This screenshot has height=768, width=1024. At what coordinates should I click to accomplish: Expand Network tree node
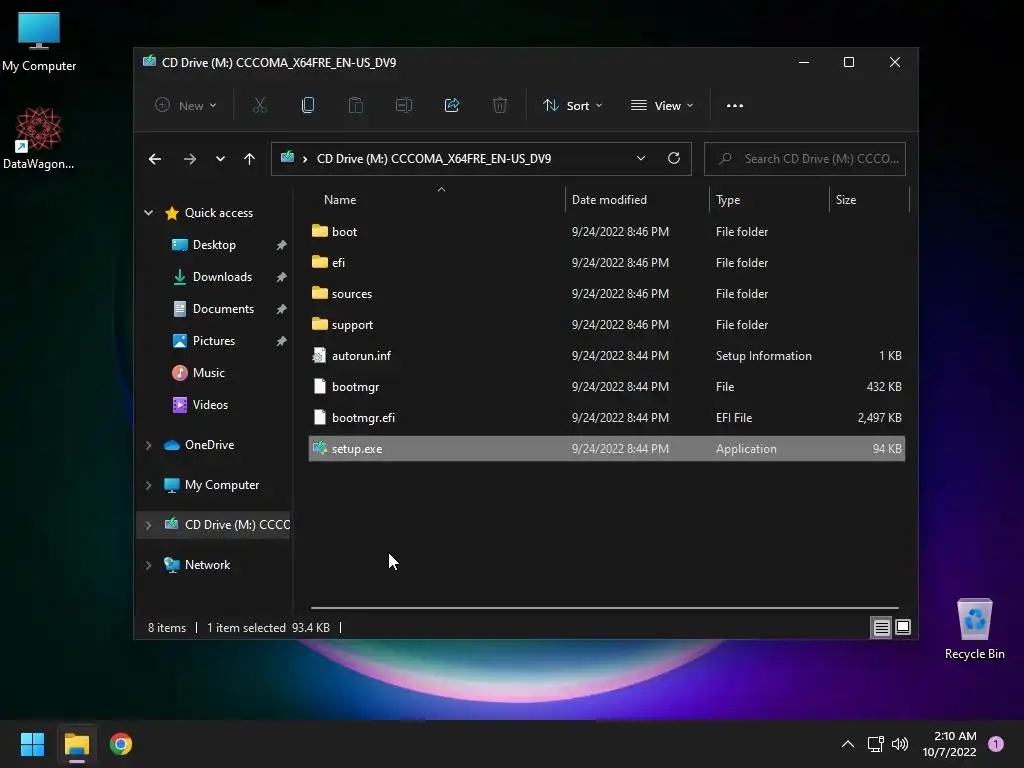pyautogui.click(x=148, y=565)
